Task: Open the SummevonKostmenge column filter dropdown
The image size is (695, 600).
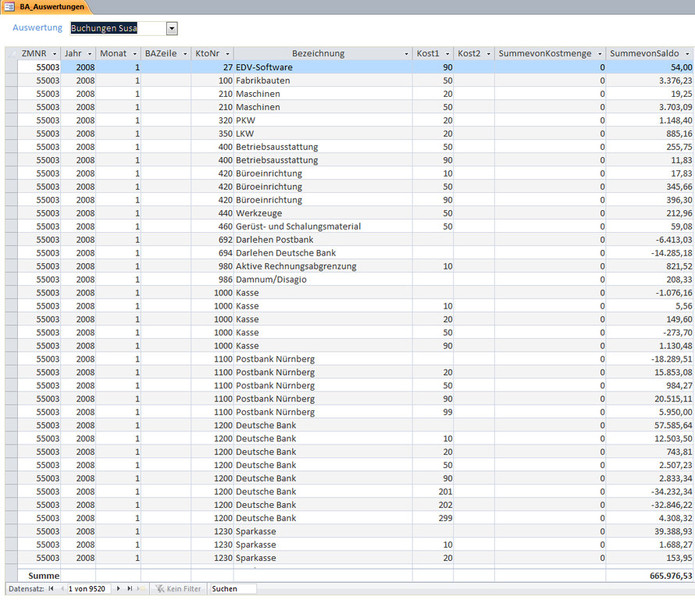Action: click(600, 54)
